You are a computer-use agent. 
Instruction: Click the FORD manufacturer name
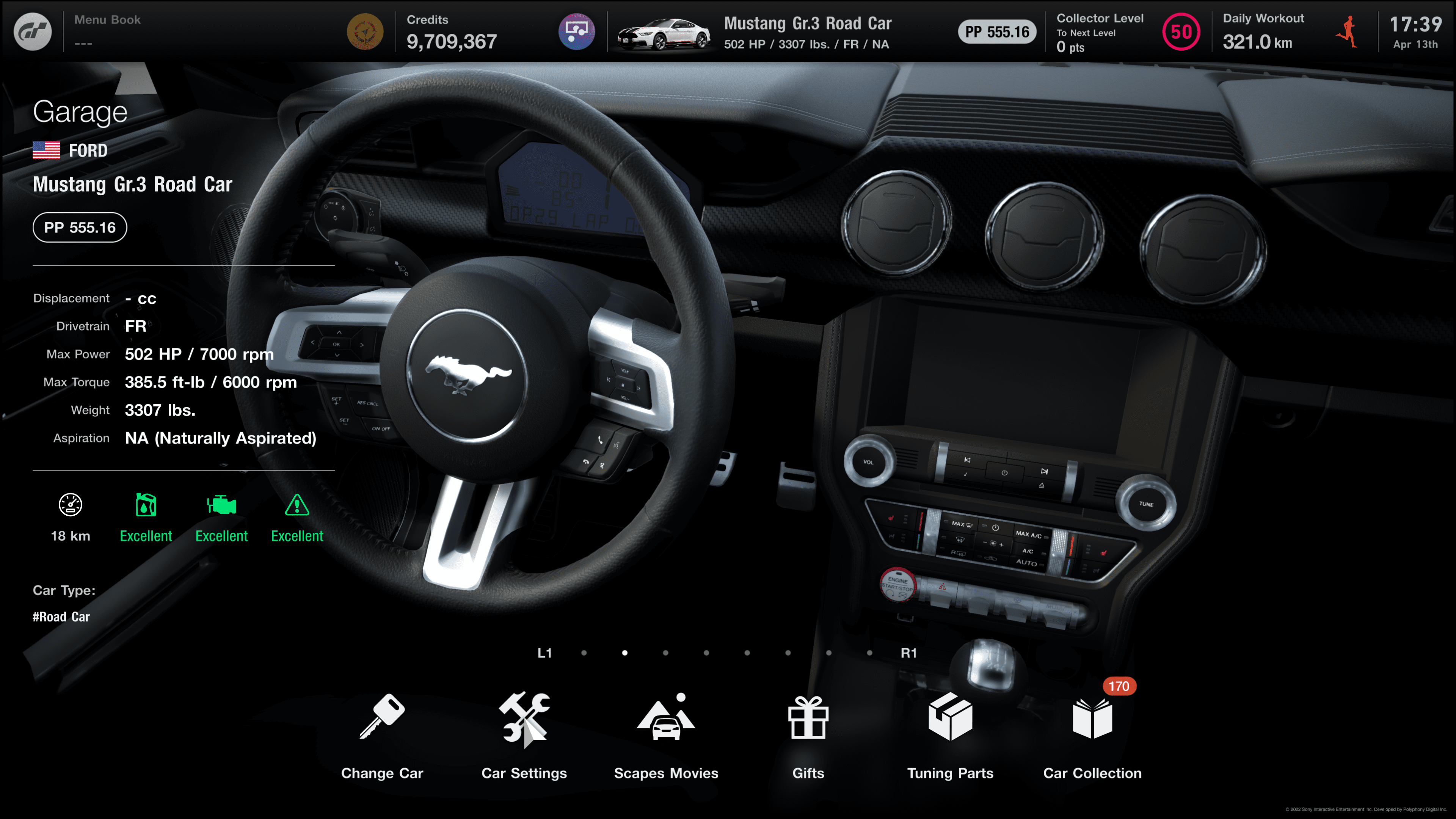[88, 151]
